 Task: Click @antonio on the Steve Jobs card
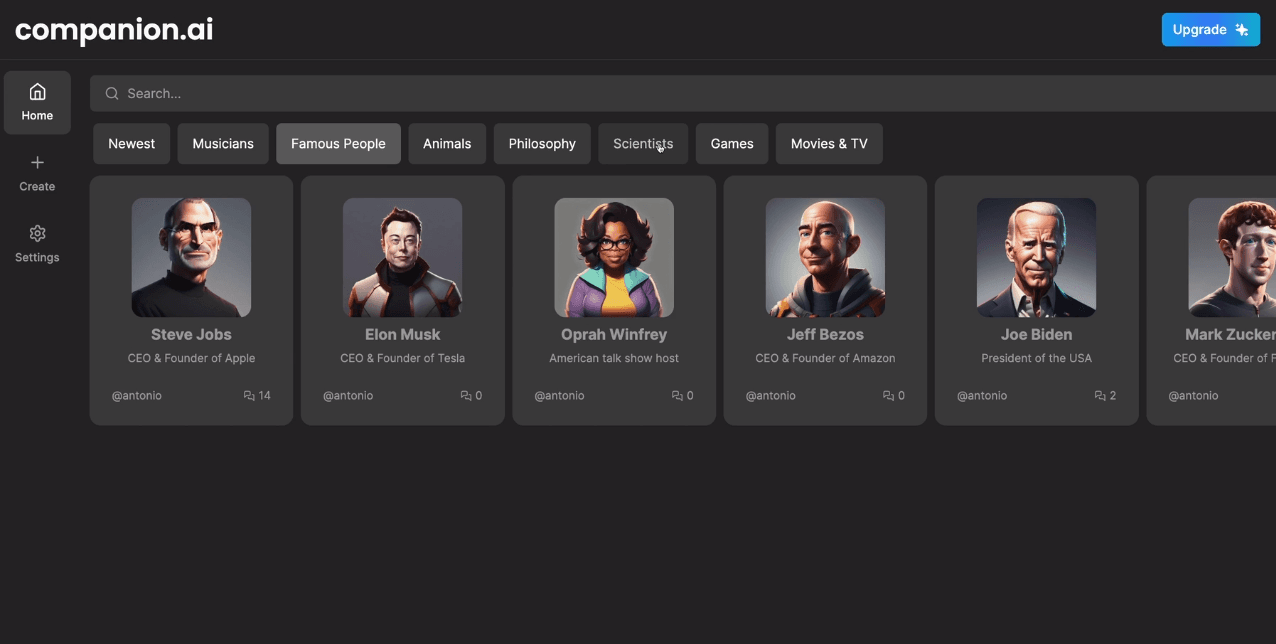(137, 396)
